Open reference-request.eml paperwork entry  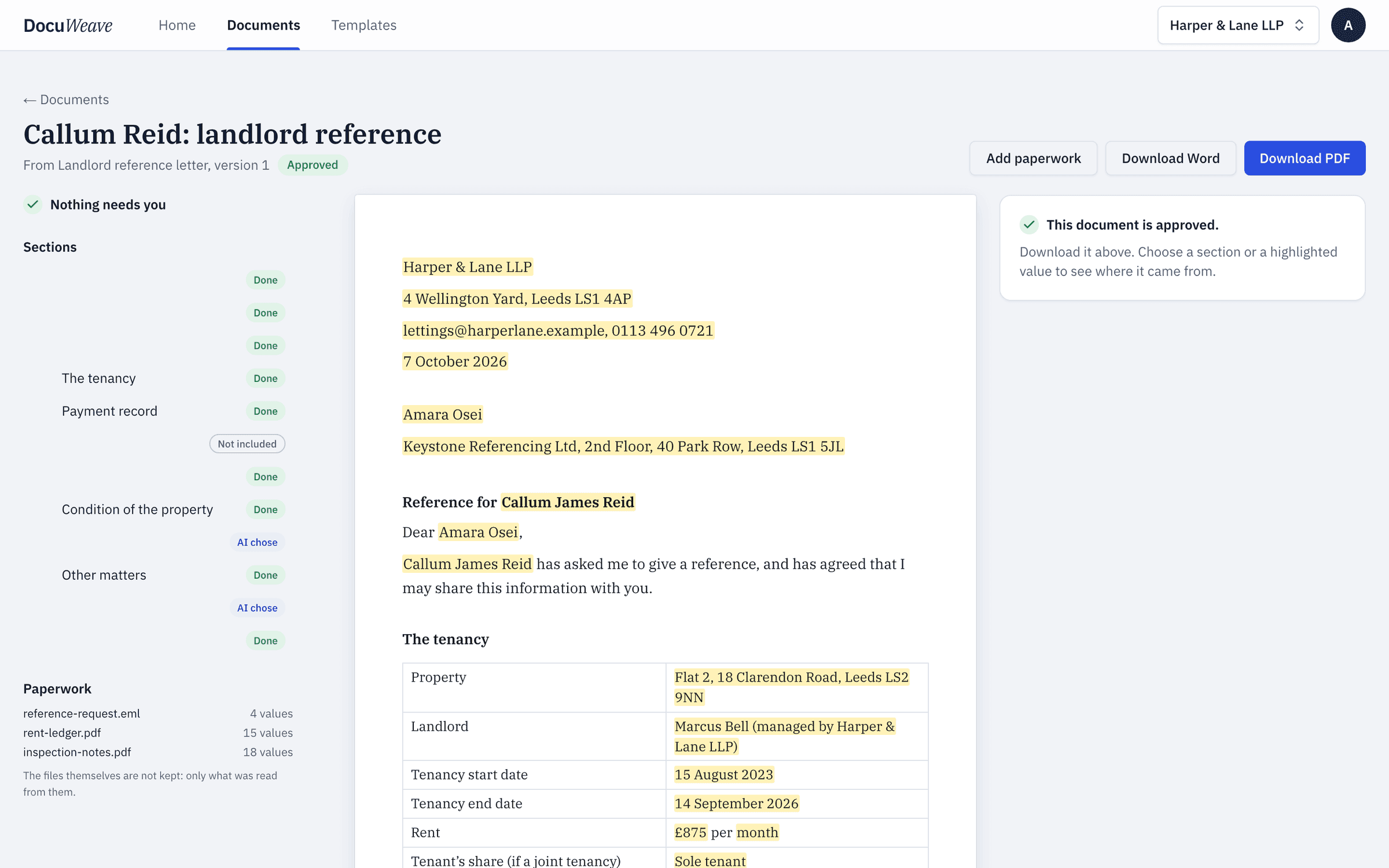point(158,713)
